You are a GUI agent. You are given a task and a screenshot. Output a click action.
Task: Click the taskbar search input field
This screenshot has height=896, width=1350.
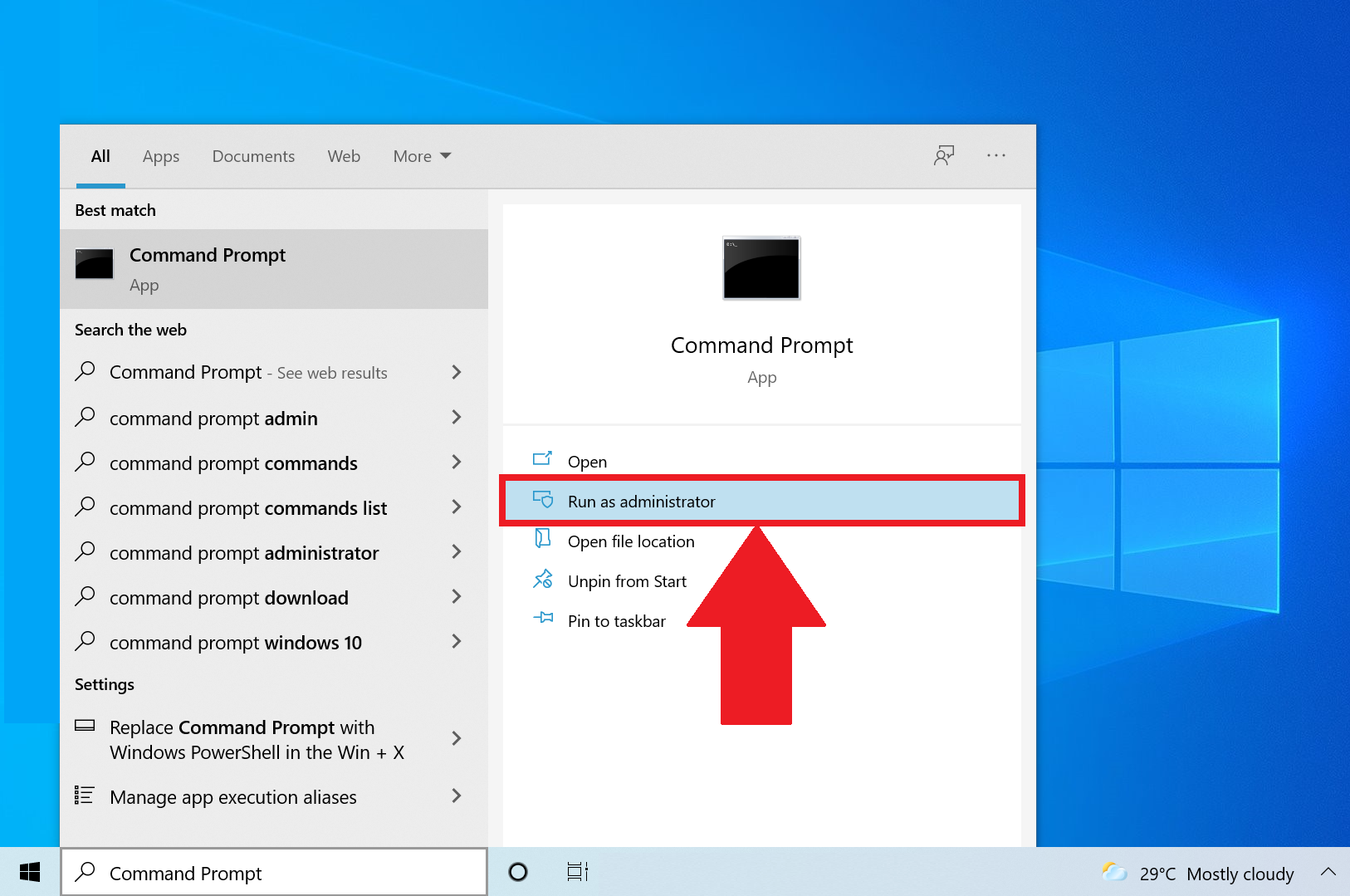coord(274,872)
